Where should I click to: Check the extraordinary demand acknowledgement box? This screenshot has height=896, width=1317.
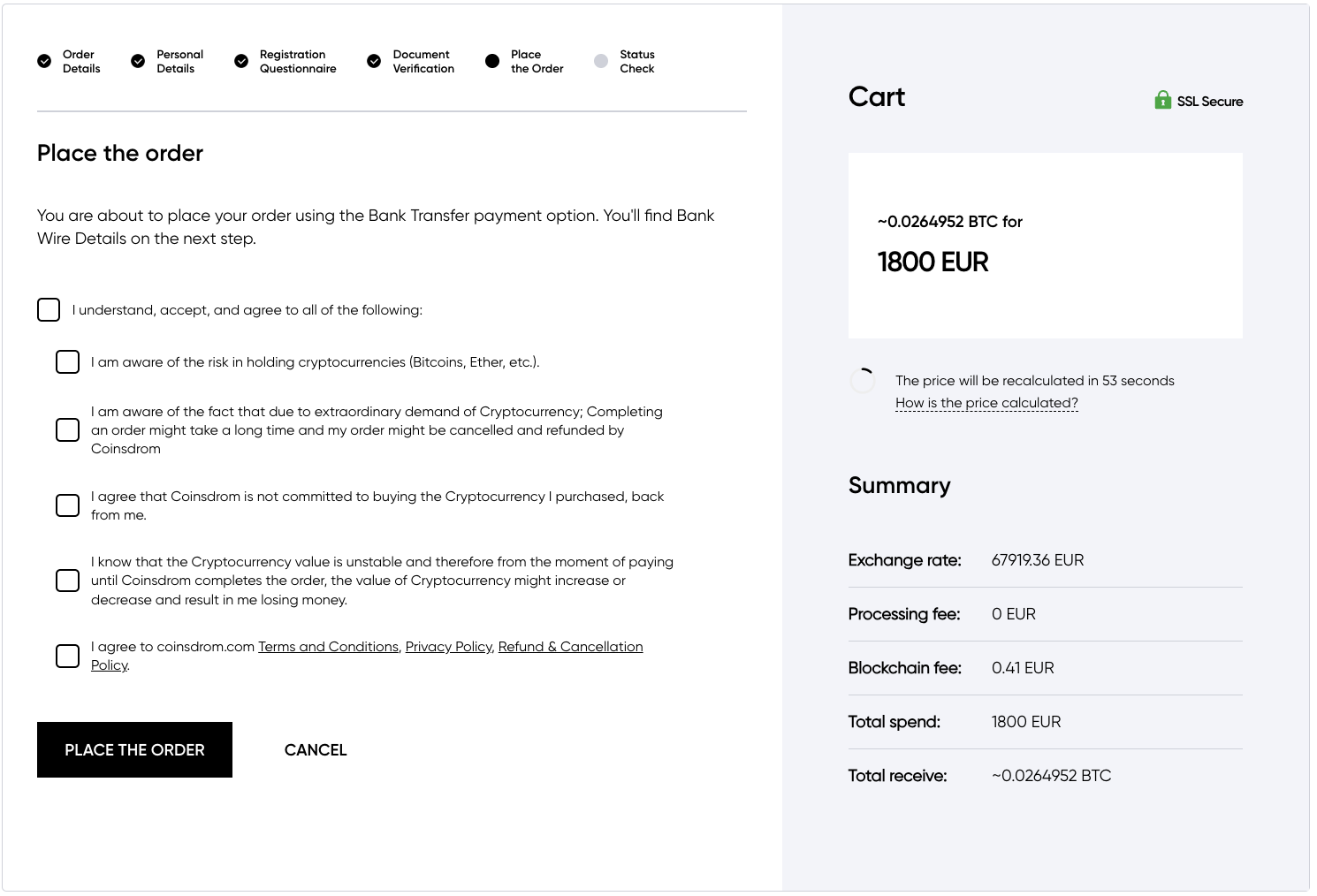point(67,429)
